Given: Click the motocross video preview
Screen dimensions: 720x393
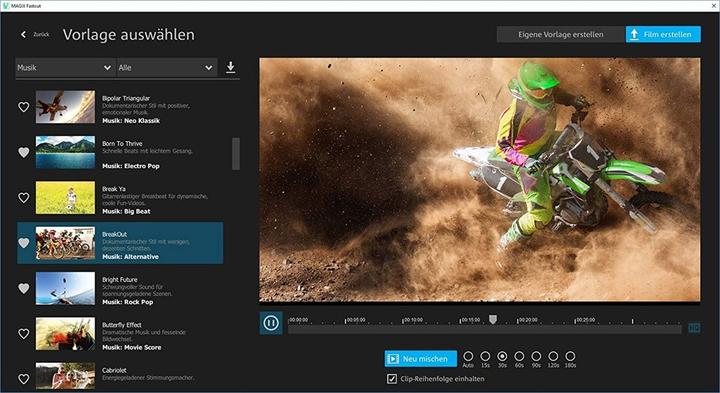Looking at the screenshot, I should coord(480,180).
